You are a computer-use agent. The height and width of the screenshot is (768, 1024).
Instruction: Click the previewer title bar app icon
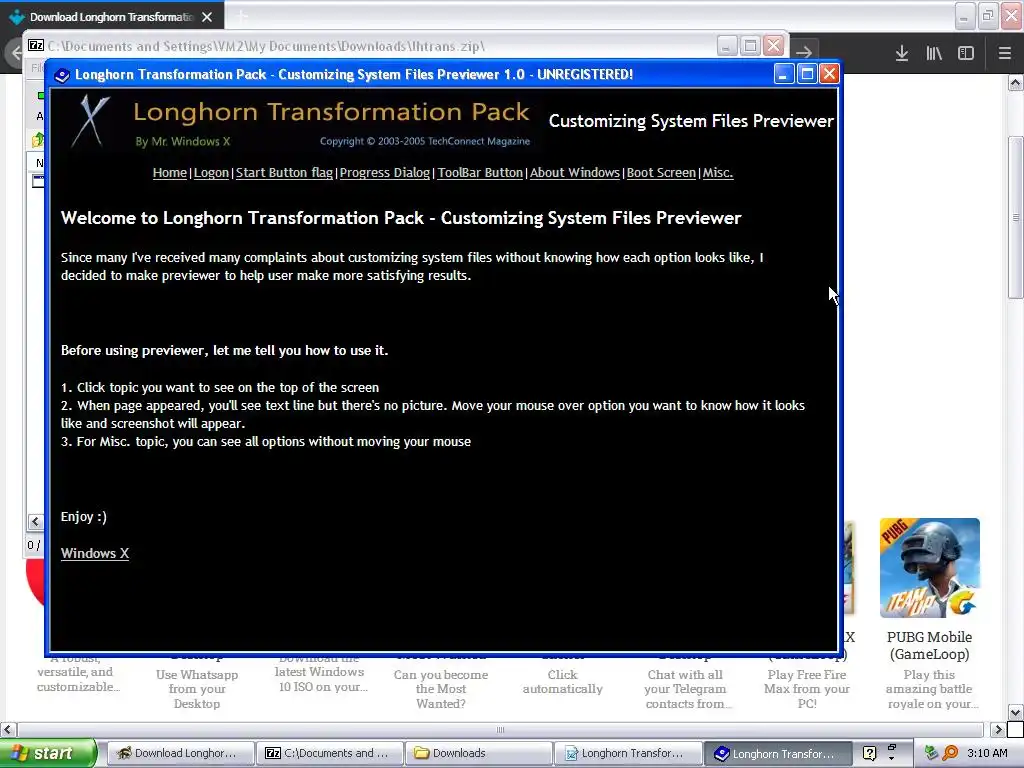[62, 75]
